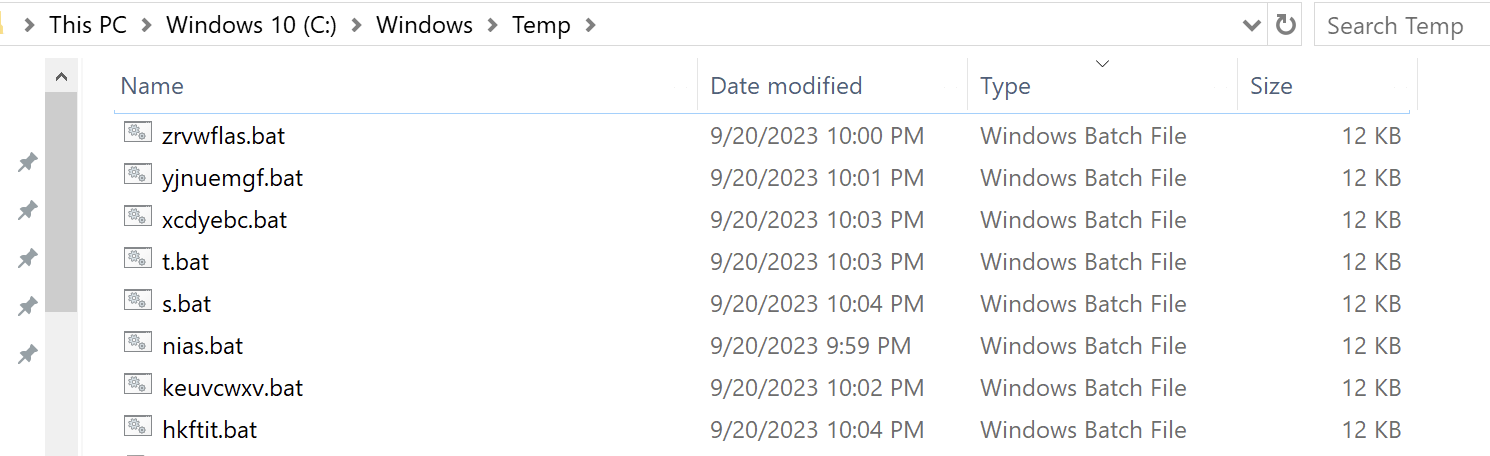
Task: Select the s.bat batch file icon
Action: pyautogui.click(x=138, y=301)
